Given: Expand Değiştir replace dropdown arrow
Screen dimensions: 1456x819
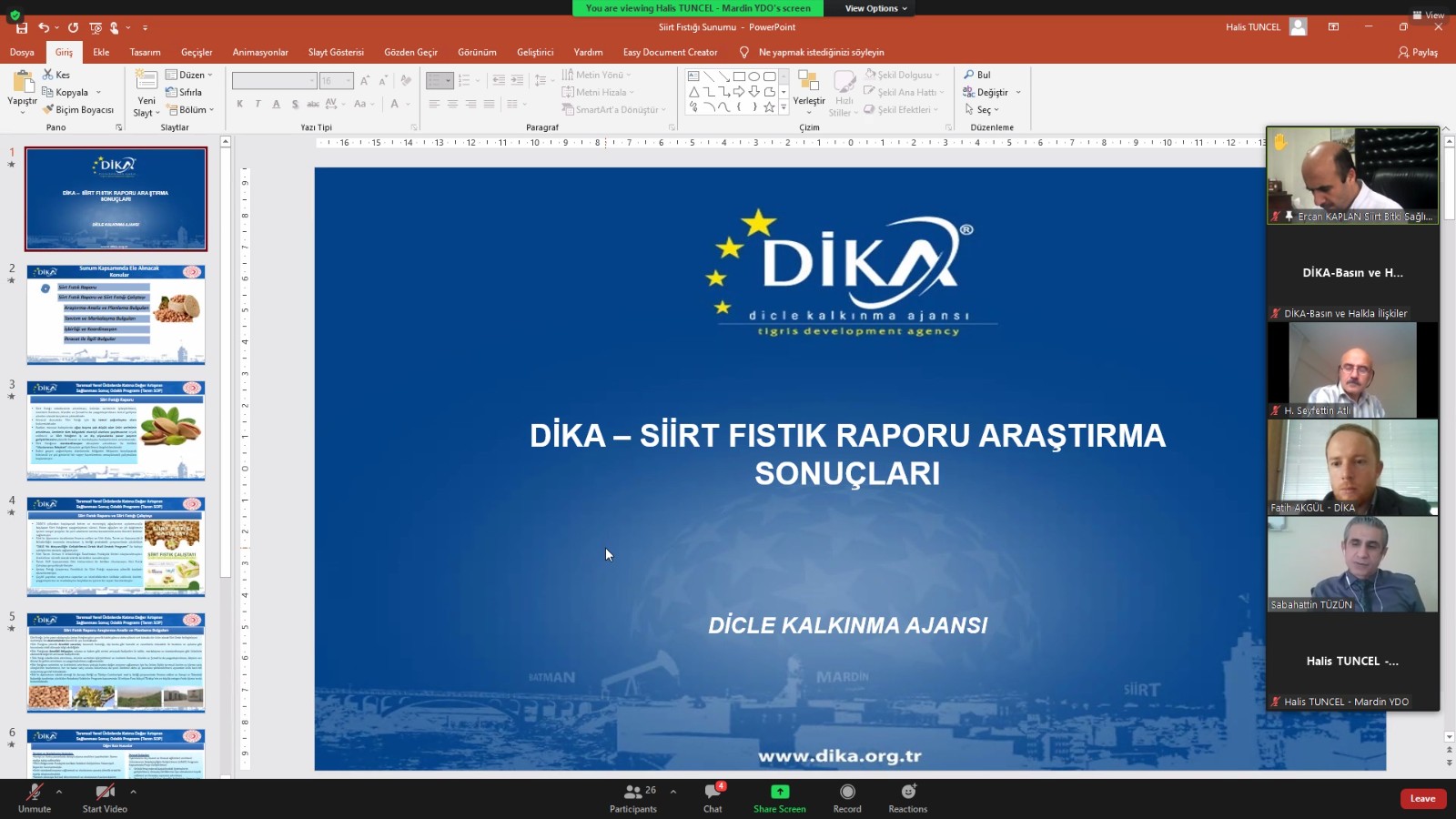Looking at the screenshot, I should point(1018,92).
